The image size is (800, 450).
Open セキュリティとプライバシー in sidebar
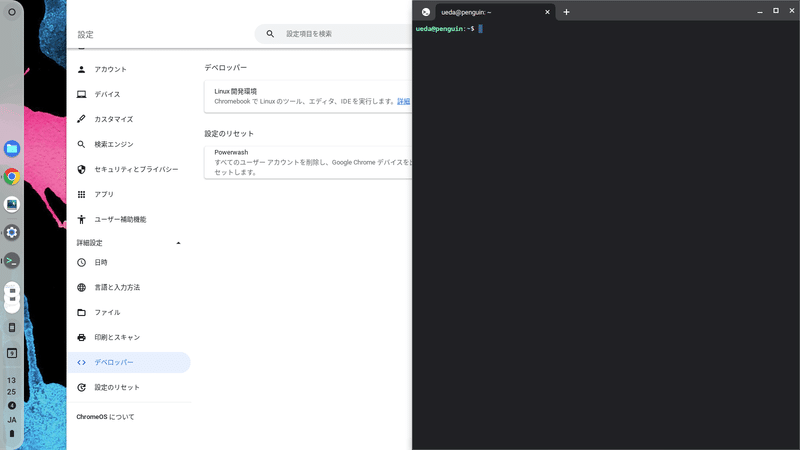136,169
